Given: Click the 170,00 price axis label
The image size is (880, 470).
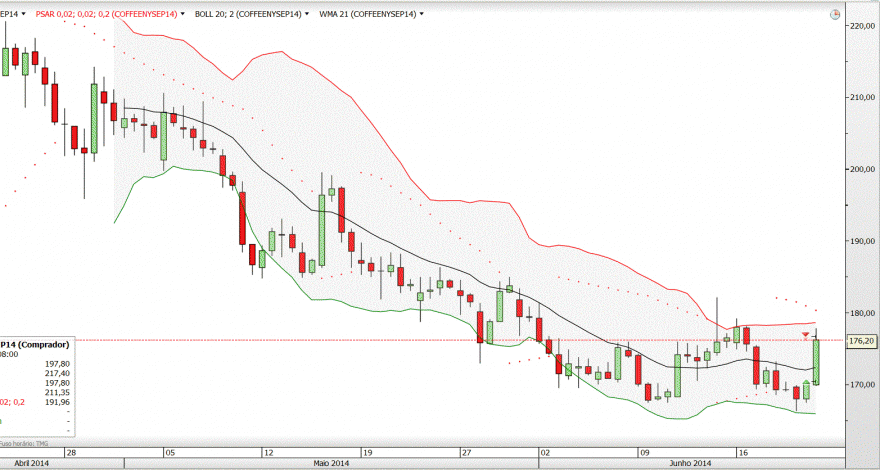Looking at the screenshot, I should (863, 385).
